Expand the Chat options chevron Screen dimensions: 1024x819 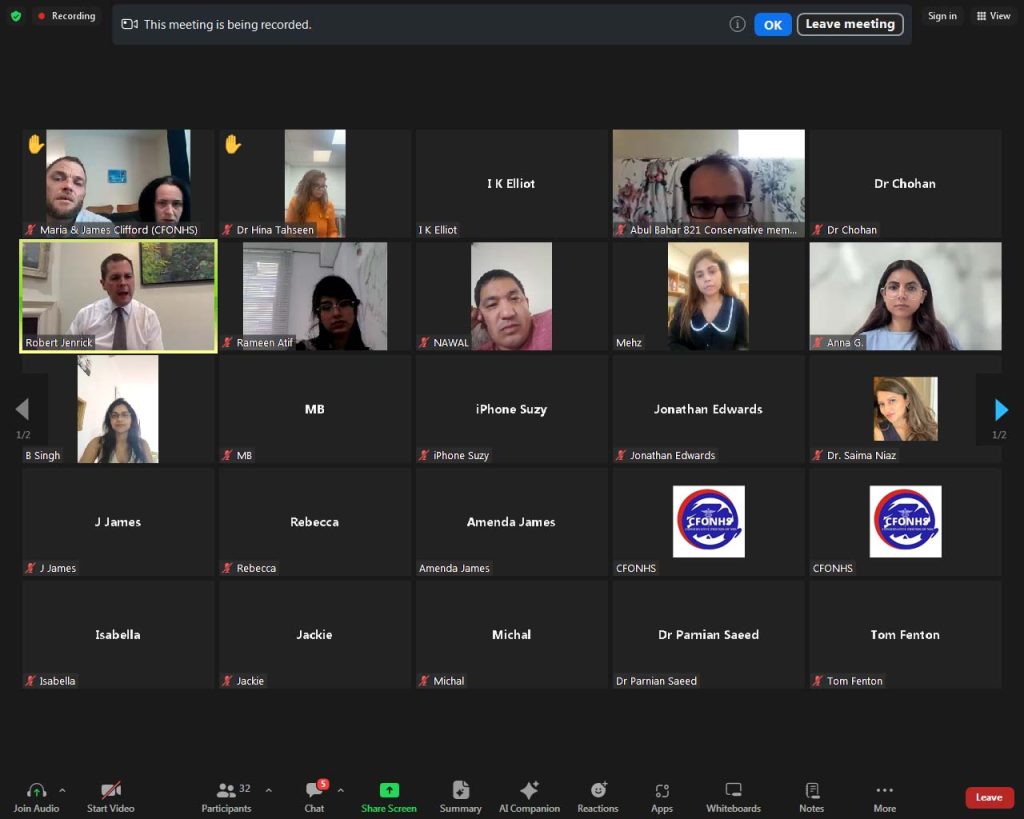(x=340, y=790)
